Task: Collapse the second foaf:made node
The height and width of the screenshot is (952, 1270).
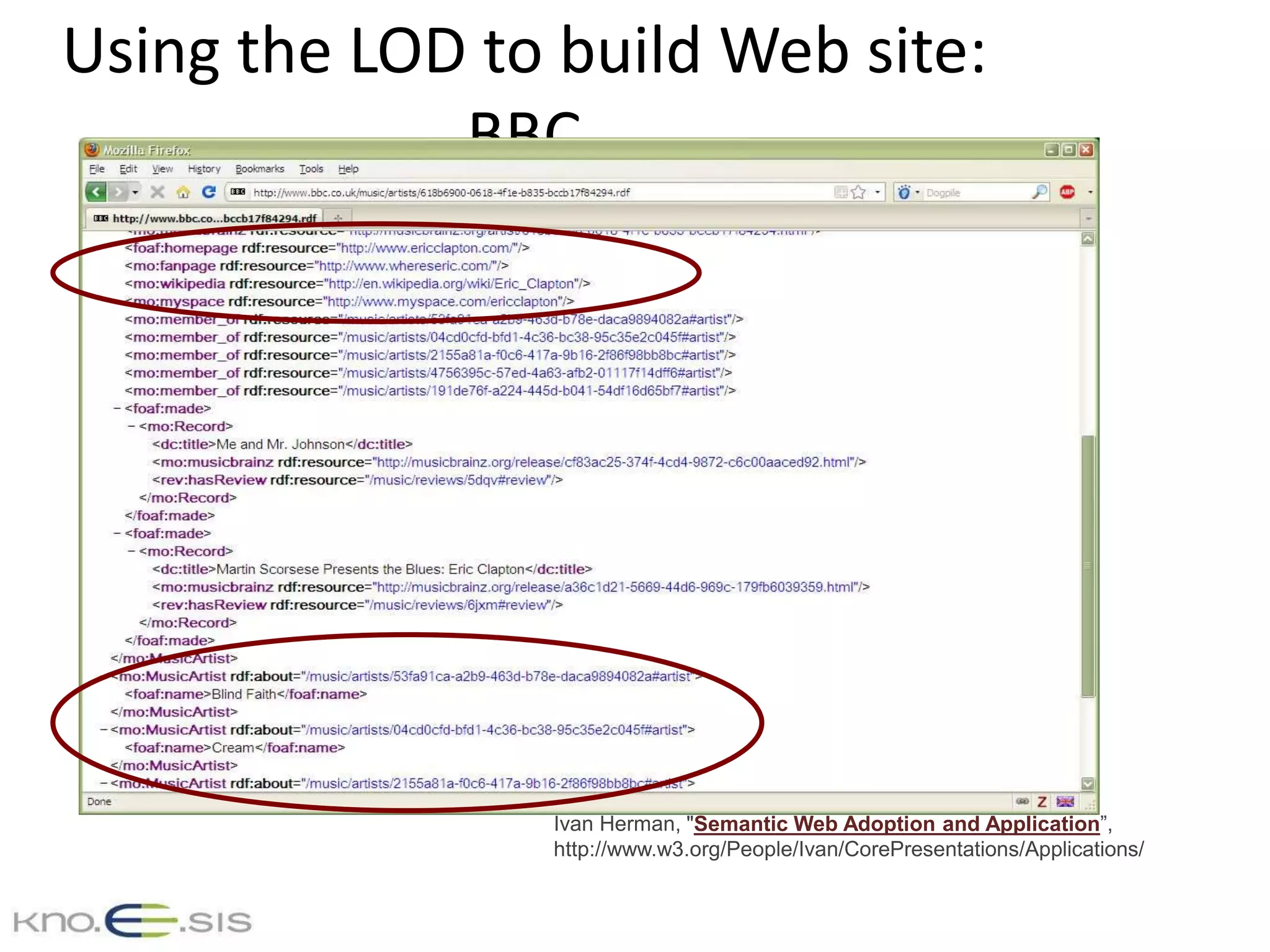Action: coord(117,533)
